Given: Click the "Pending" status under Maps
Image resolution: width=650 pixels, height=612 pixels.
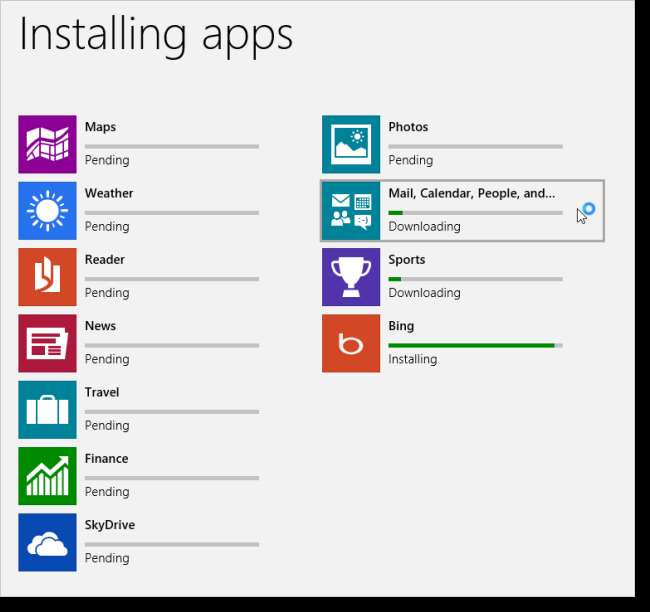Looking at the screenshot, I should click(107, 160).
